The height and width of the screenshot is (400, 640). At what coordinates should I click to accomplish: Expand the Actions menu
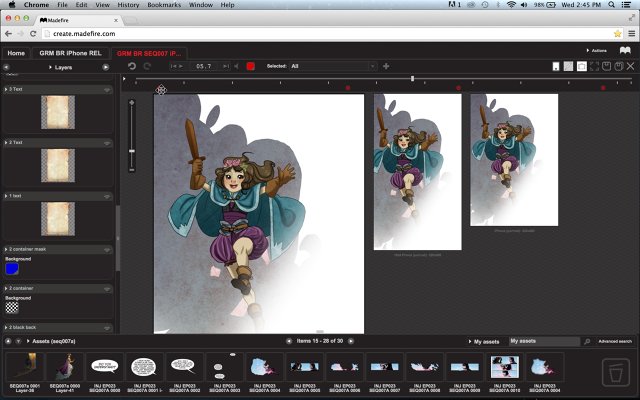tap(596, 51)
